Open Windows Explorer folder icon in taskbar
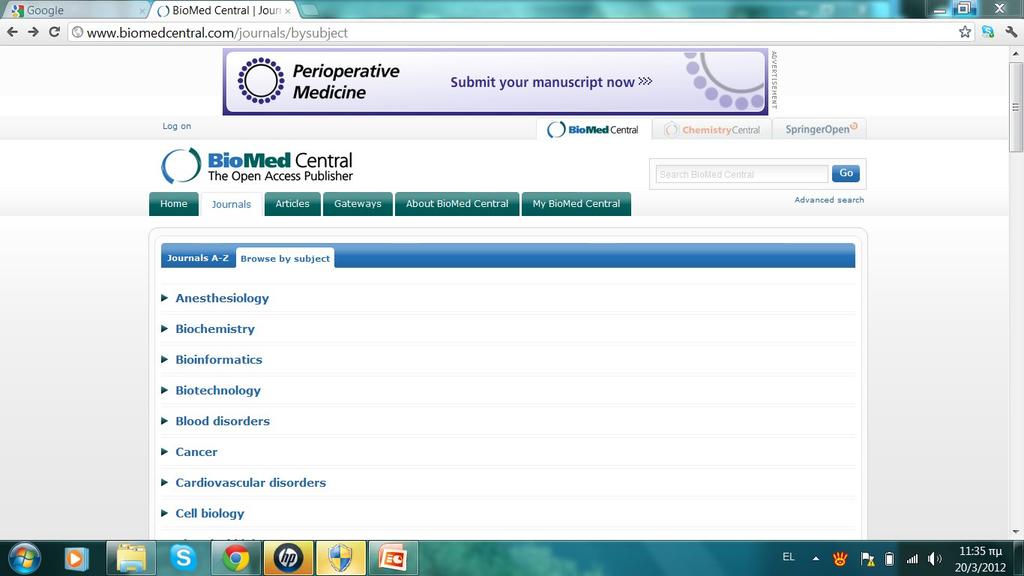Image resolution: width=1024 pixels, height=576 pixels. tap(131, 558)
